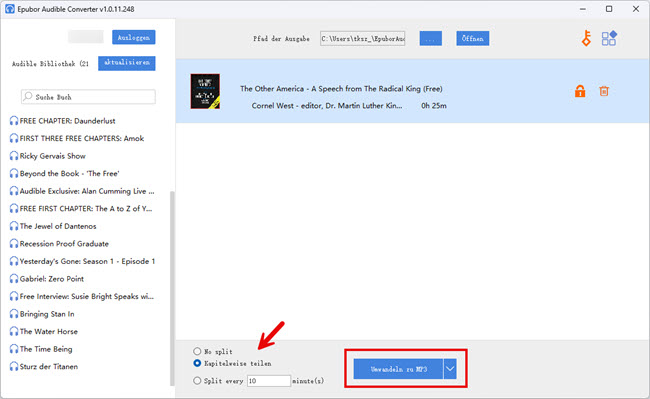Click the Ausloggen button
650x399 pixels.
(133, 37)
